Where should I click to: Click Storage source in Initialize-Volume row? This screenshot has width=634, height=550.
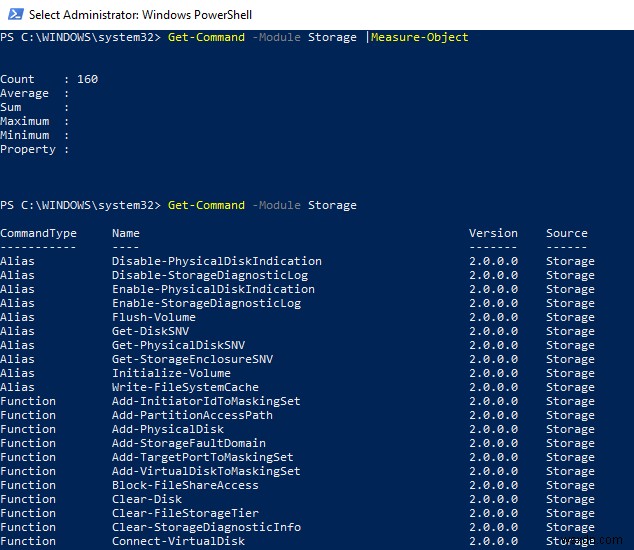[x=570, y=373]
